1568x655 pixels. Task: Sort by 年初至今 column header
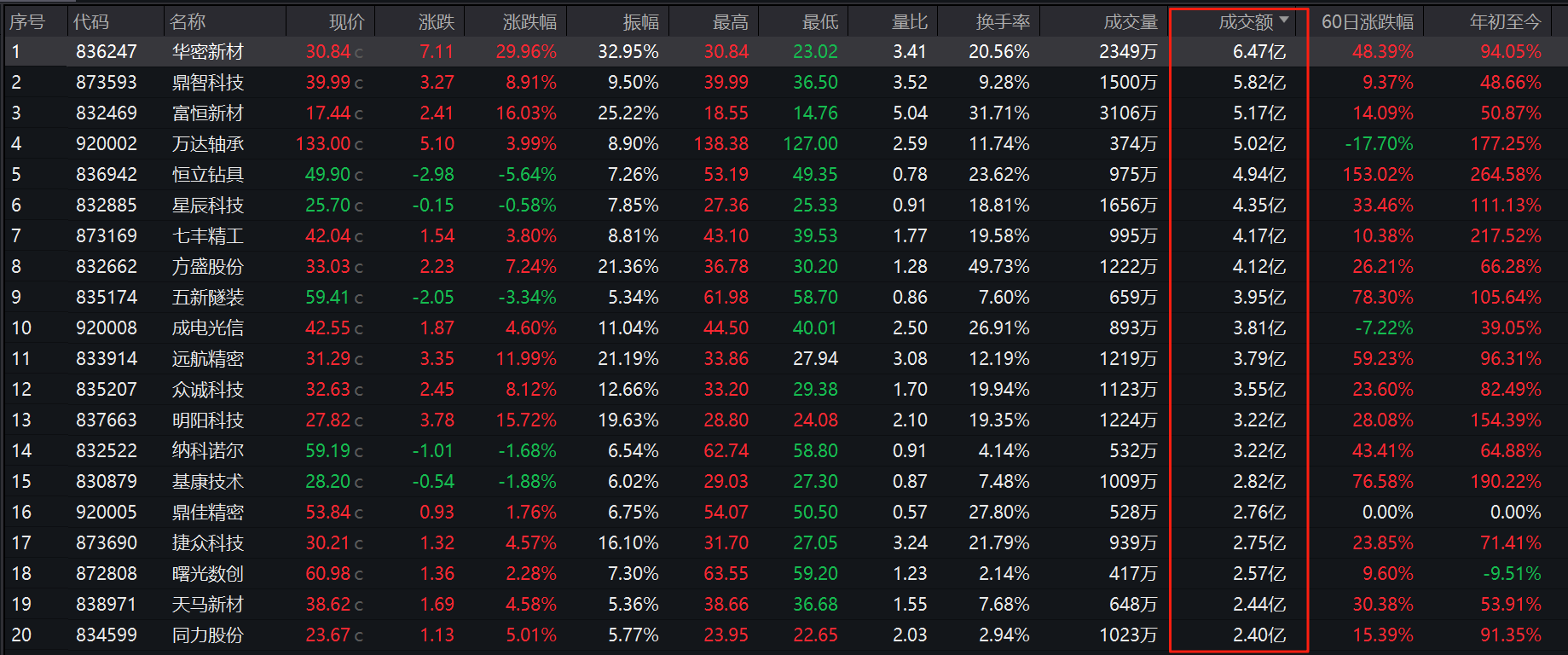1506,22
